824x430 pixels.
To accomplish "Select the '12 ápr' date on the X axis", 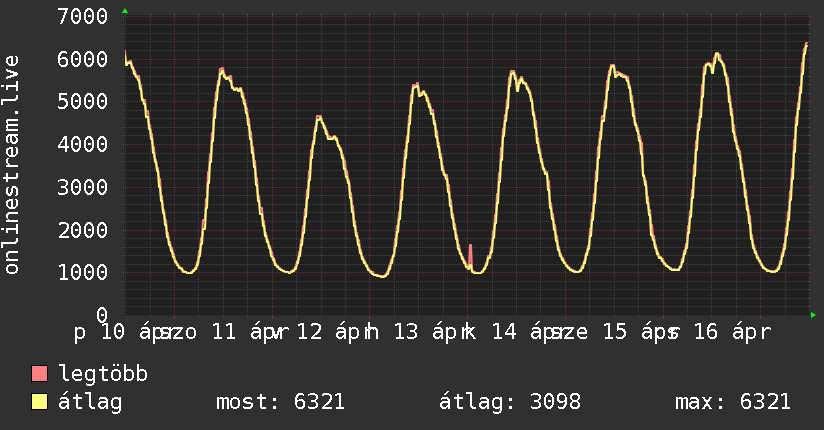I will click(x=335, y=331).
